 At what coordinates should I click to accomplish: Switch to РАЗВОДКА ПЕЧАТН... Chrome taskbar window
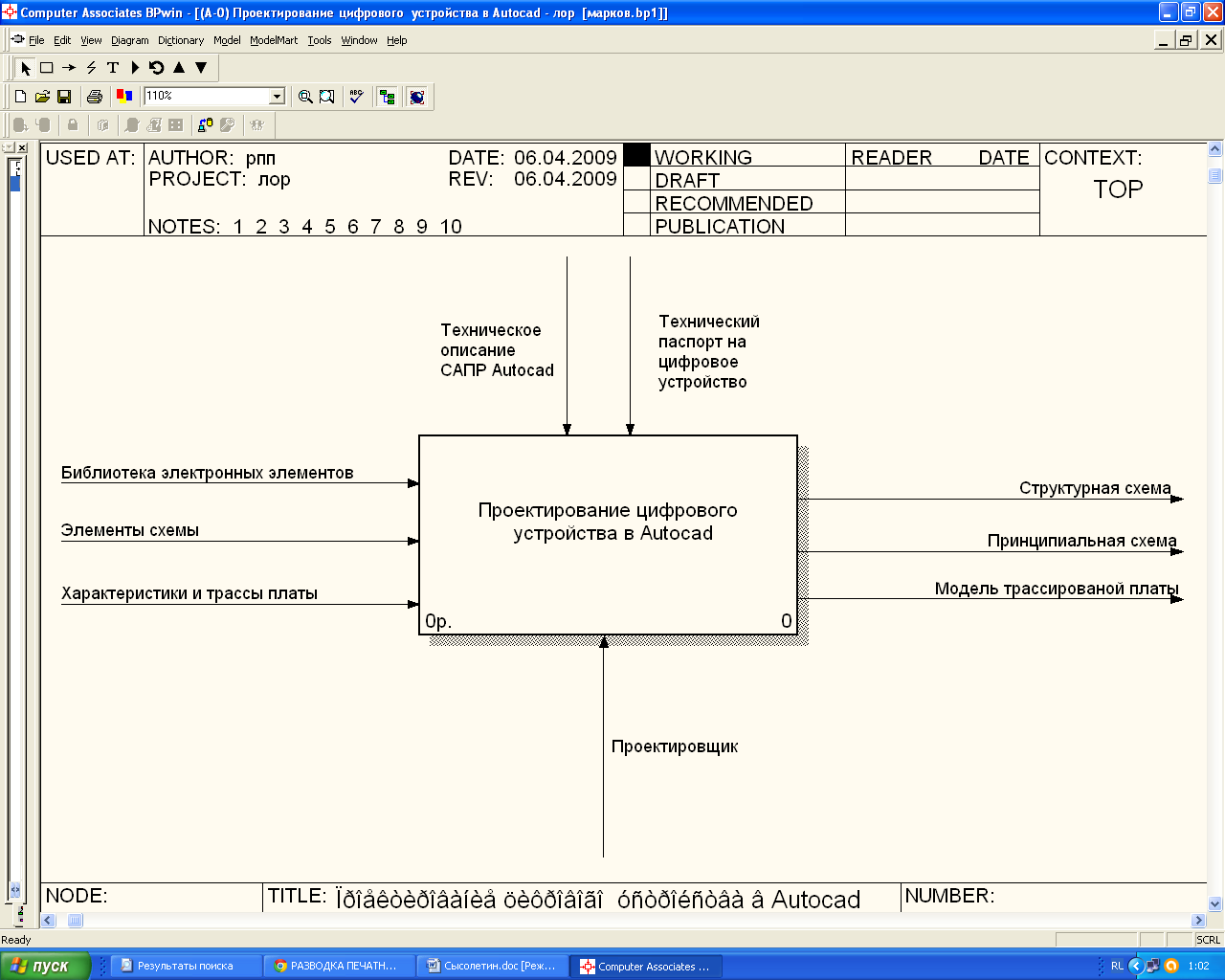(340, 966)
